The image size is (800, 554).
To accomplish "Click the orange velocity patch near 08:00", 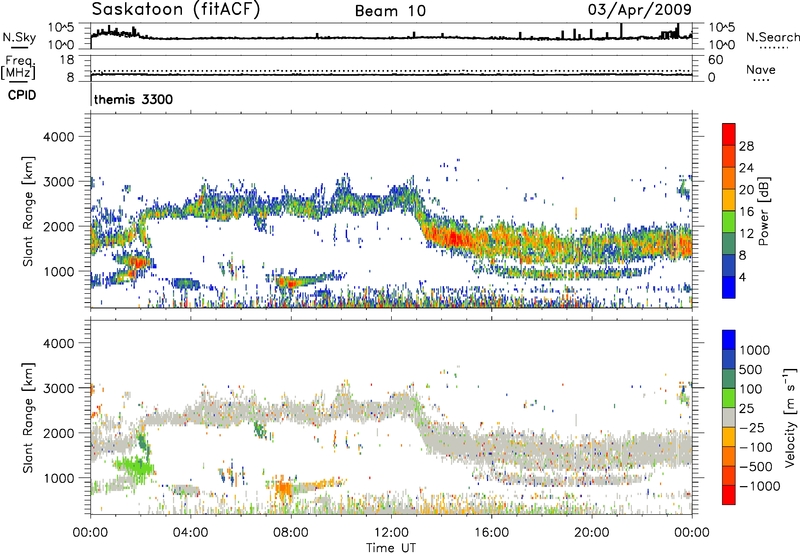I will click(x=282, y=489).
